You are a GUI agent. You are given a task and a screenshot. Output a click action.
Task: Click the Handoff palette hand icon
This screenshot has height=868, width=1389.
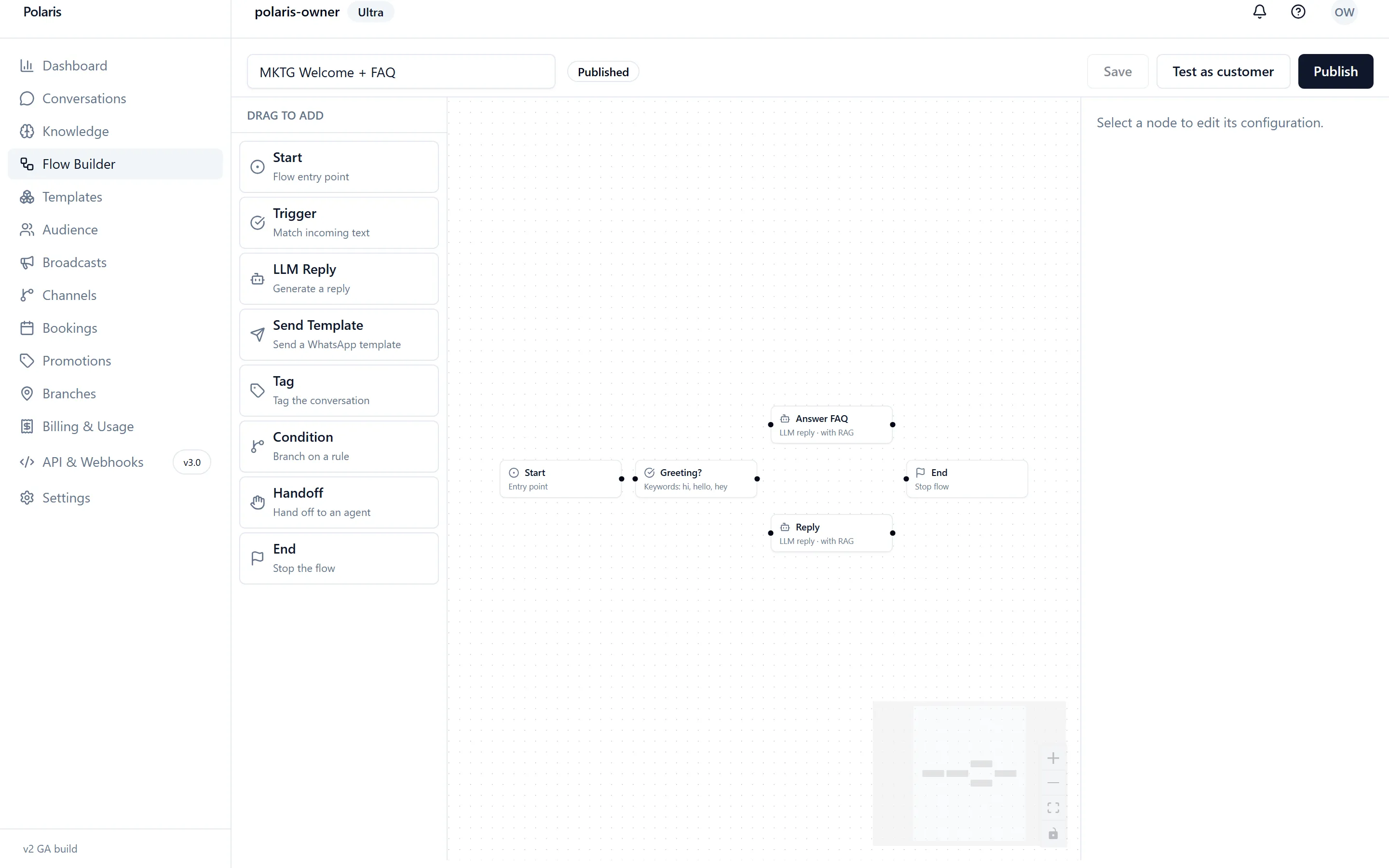(x=258, y=502)
